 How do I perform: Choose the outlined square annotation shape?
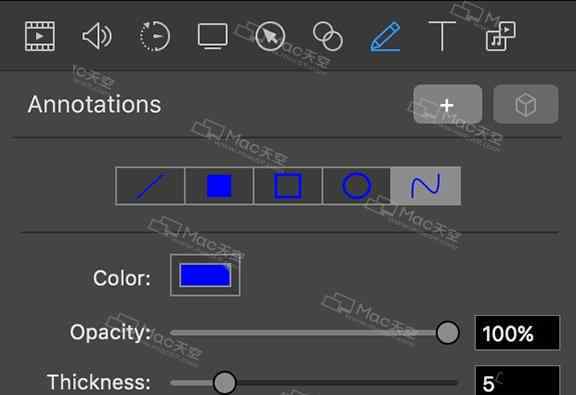click(x=288, y=186)
